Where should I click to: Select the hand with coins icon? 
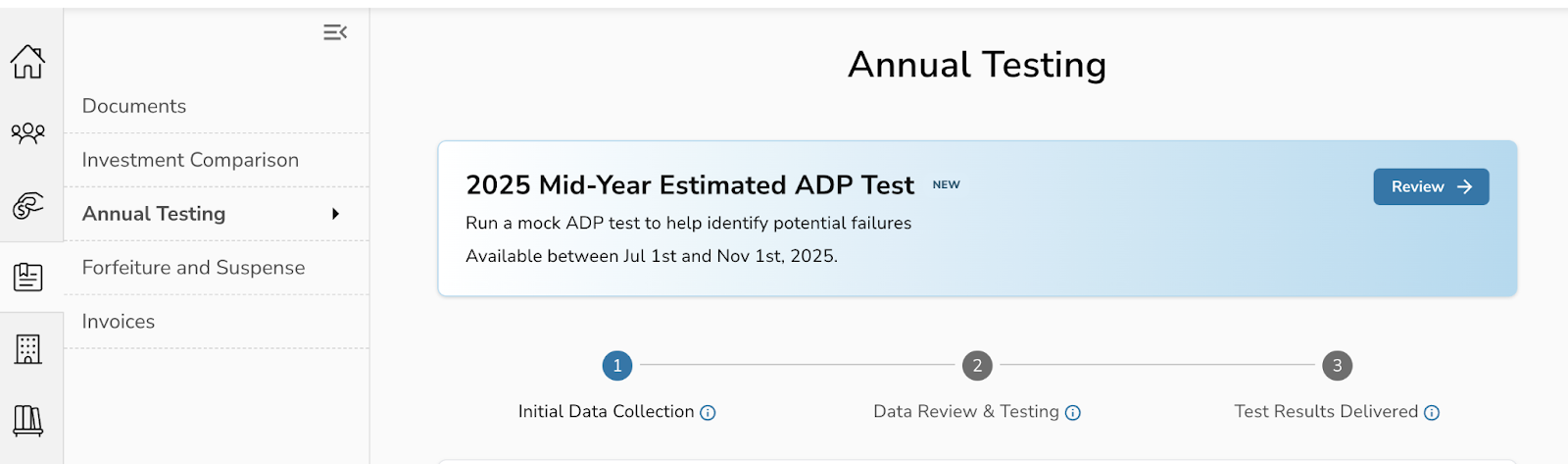[27, 206]
